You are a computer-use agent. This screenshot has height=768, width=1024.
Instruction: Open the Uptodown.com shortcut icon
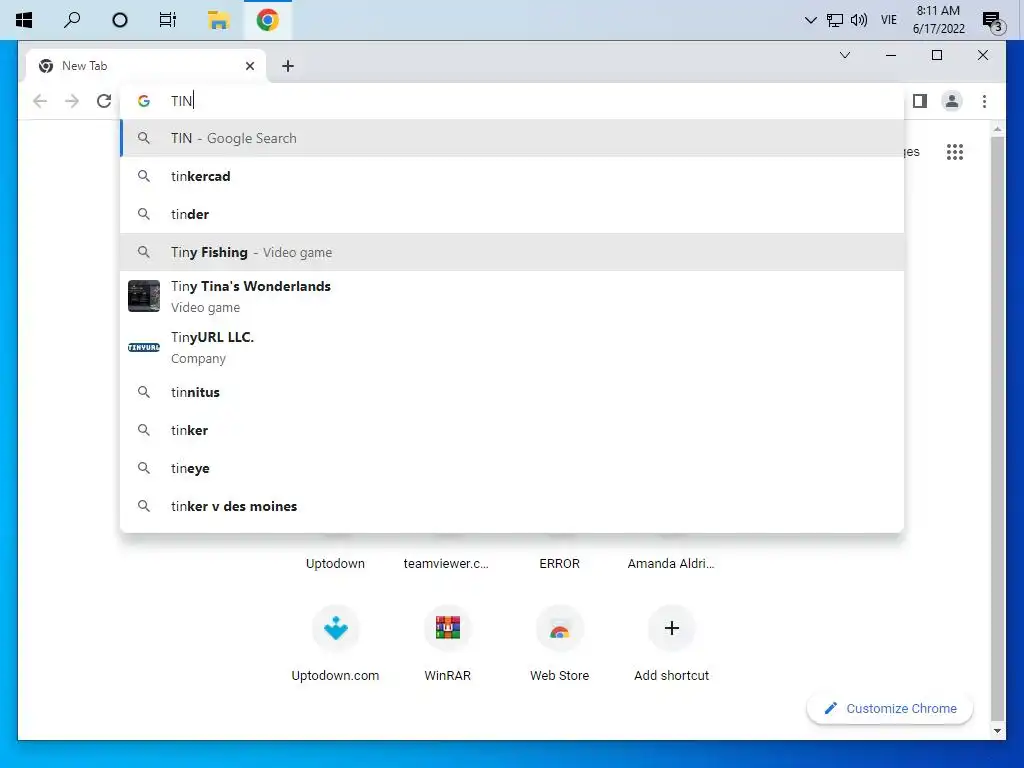click(336, 628)
